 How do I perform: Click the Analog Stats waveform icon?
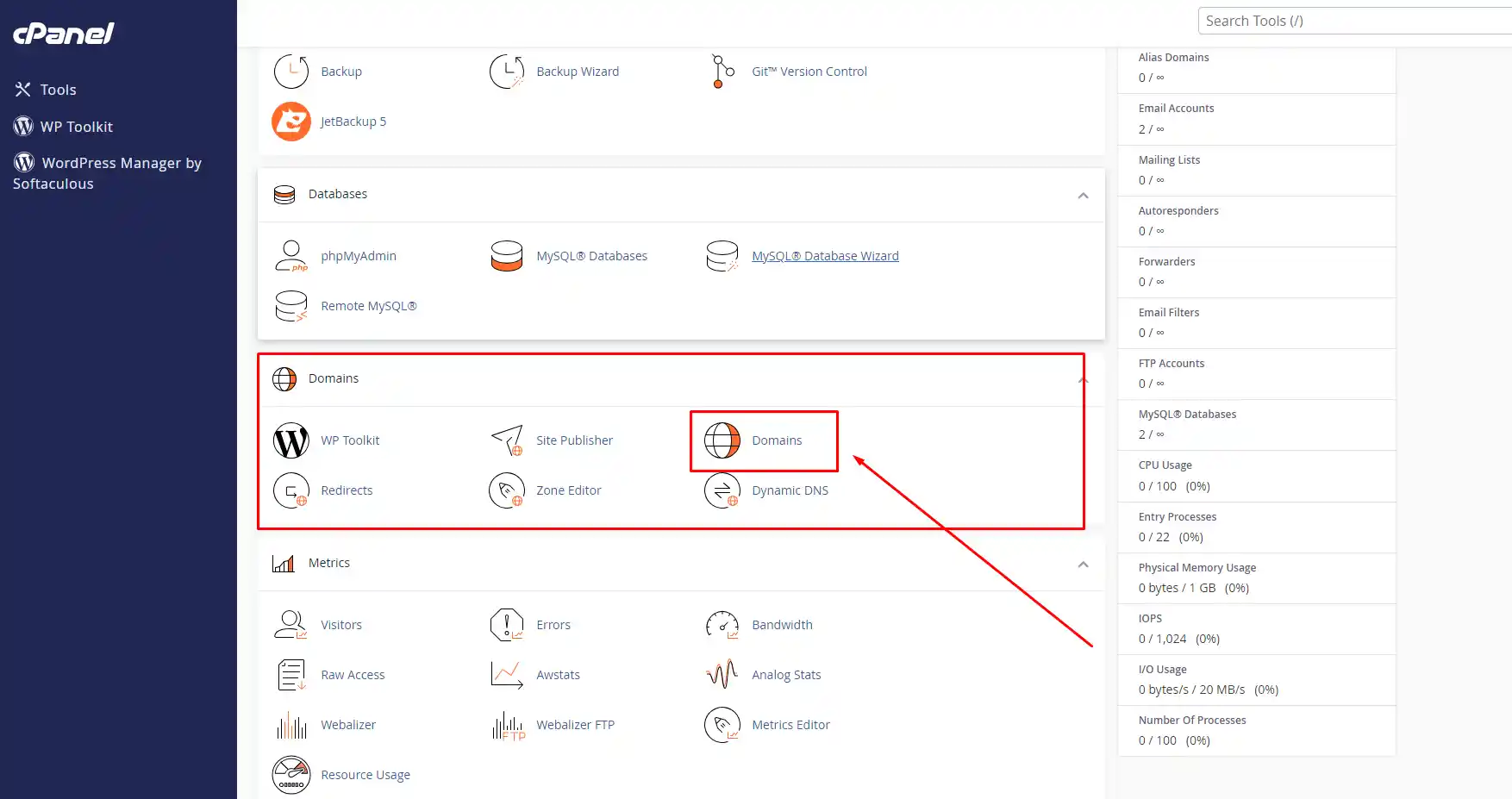point(722,675)
